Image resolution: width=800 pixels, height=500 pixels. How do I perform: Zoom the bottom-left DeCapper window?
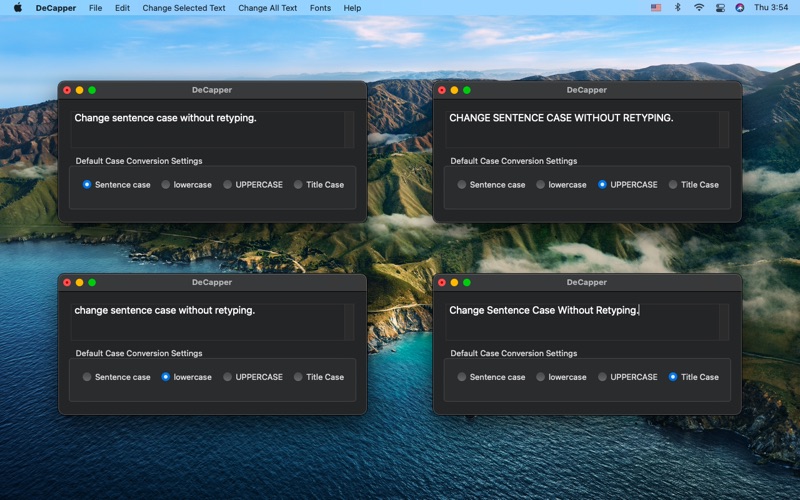click(x=92, y=282)
